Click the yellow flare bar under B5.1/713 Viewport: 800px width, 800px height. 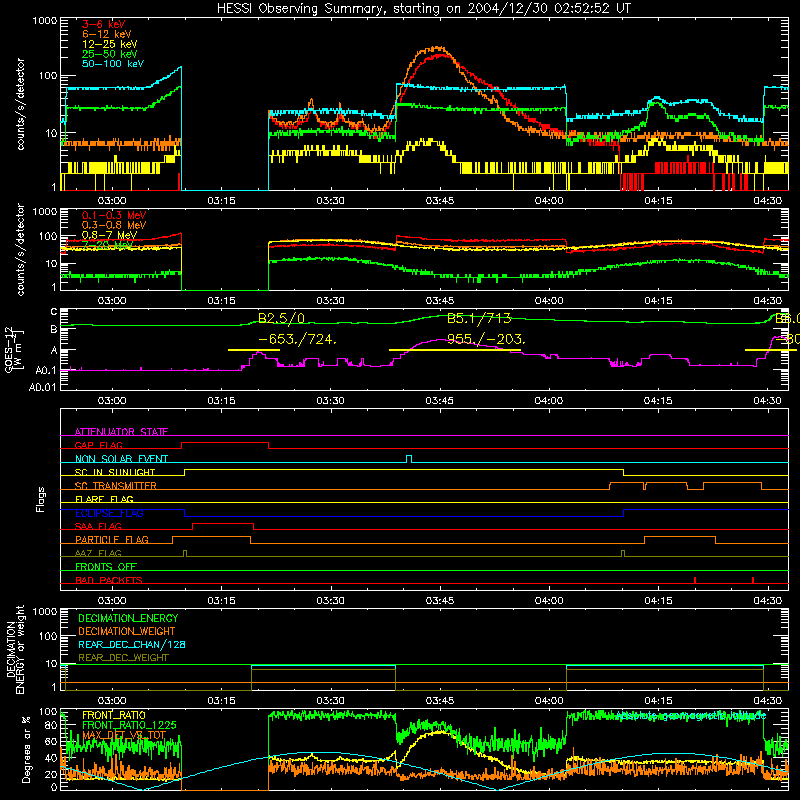pyautogui.click(x=455, y=350)
